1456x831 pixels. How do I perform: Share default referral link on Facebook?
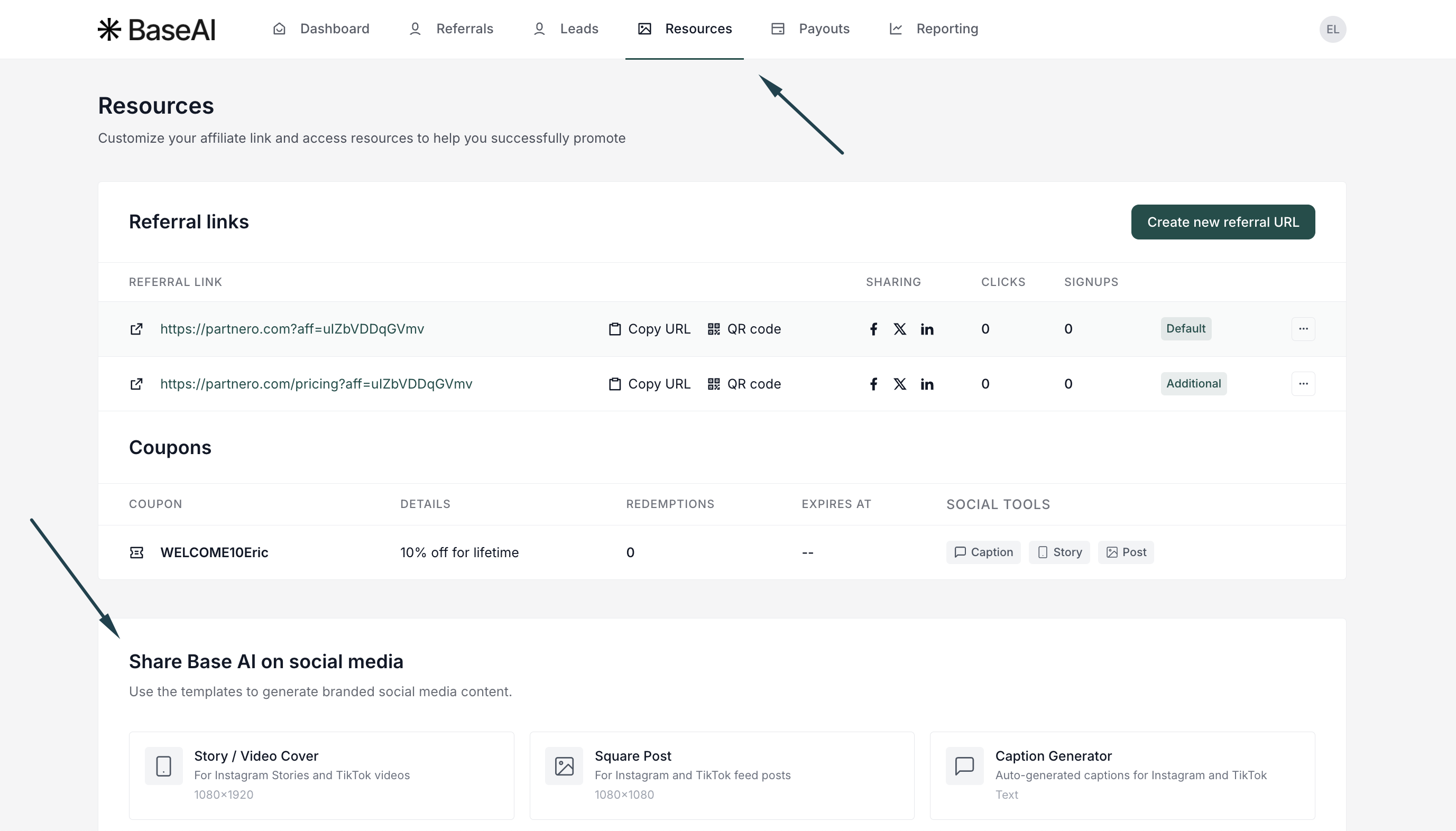click(873, 329)
